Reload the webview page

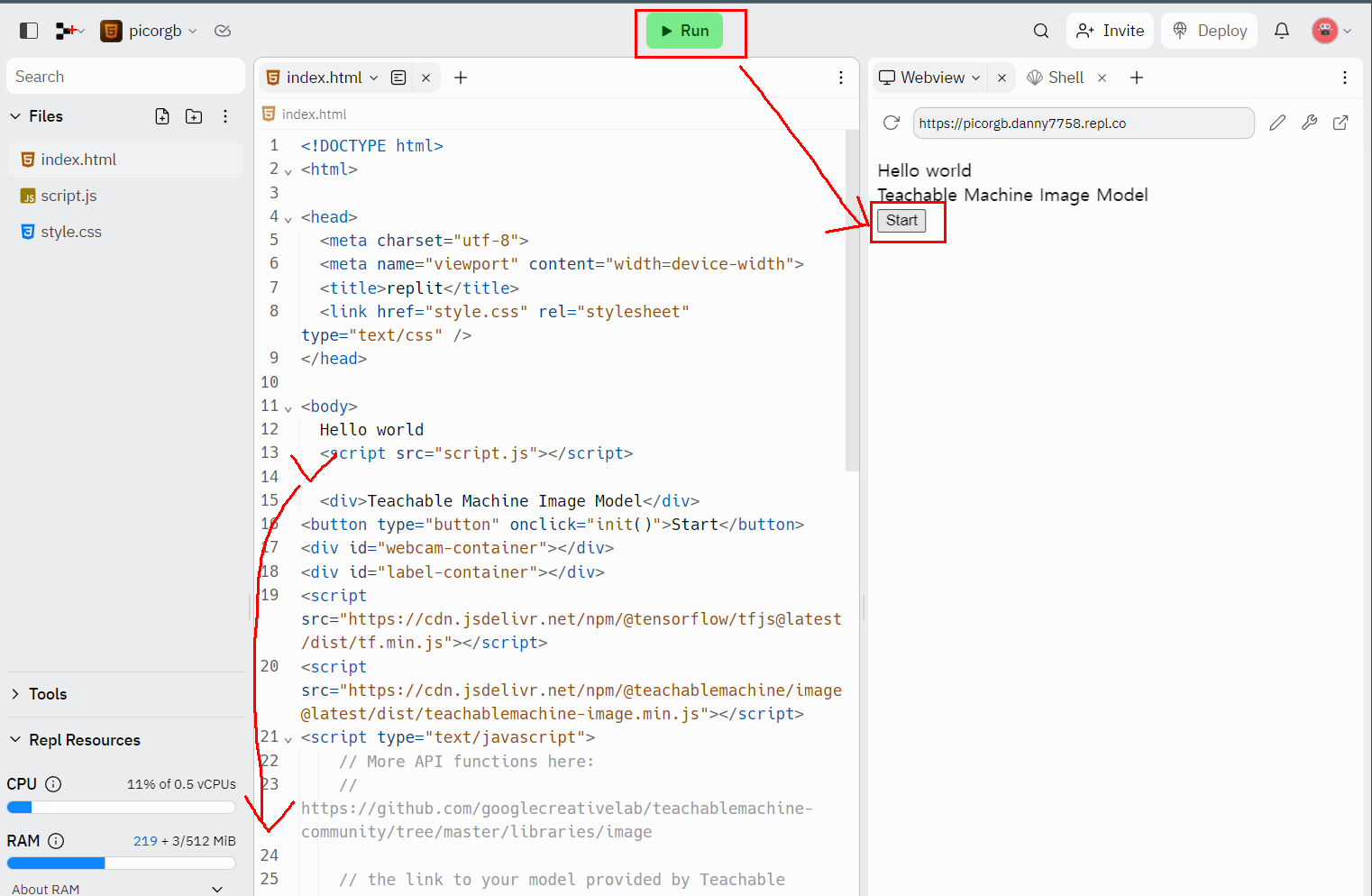(892, 123)
